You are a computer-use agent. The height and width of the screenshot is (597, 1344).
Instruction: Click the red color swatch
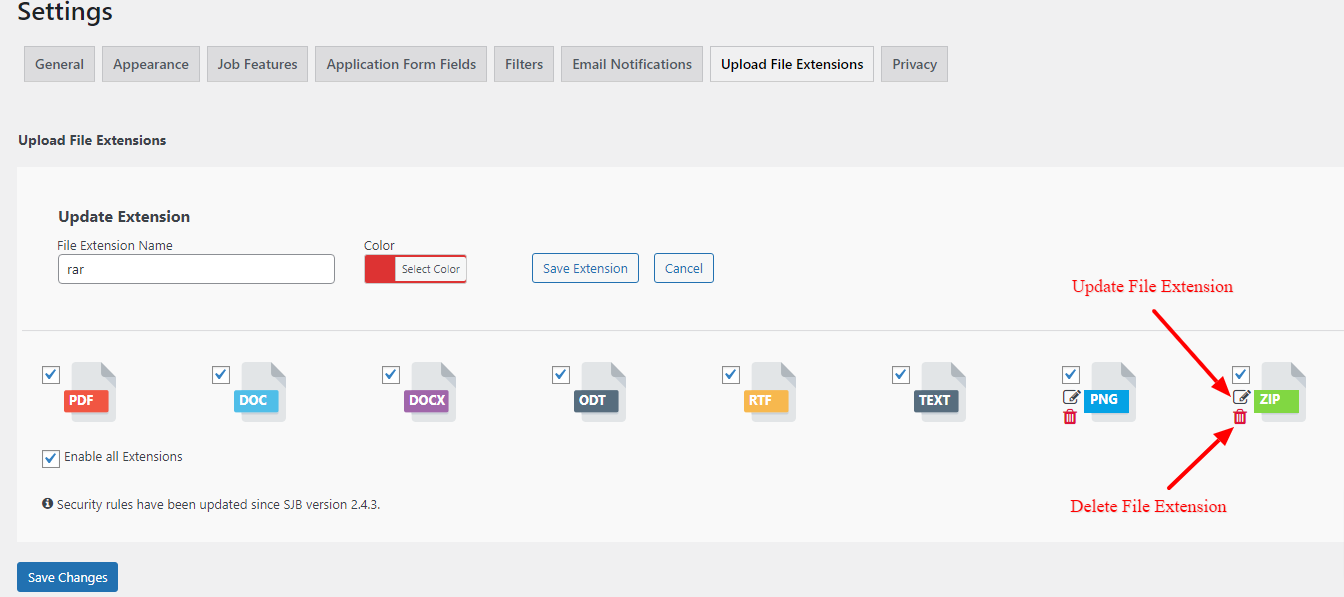tap(380, 269)
